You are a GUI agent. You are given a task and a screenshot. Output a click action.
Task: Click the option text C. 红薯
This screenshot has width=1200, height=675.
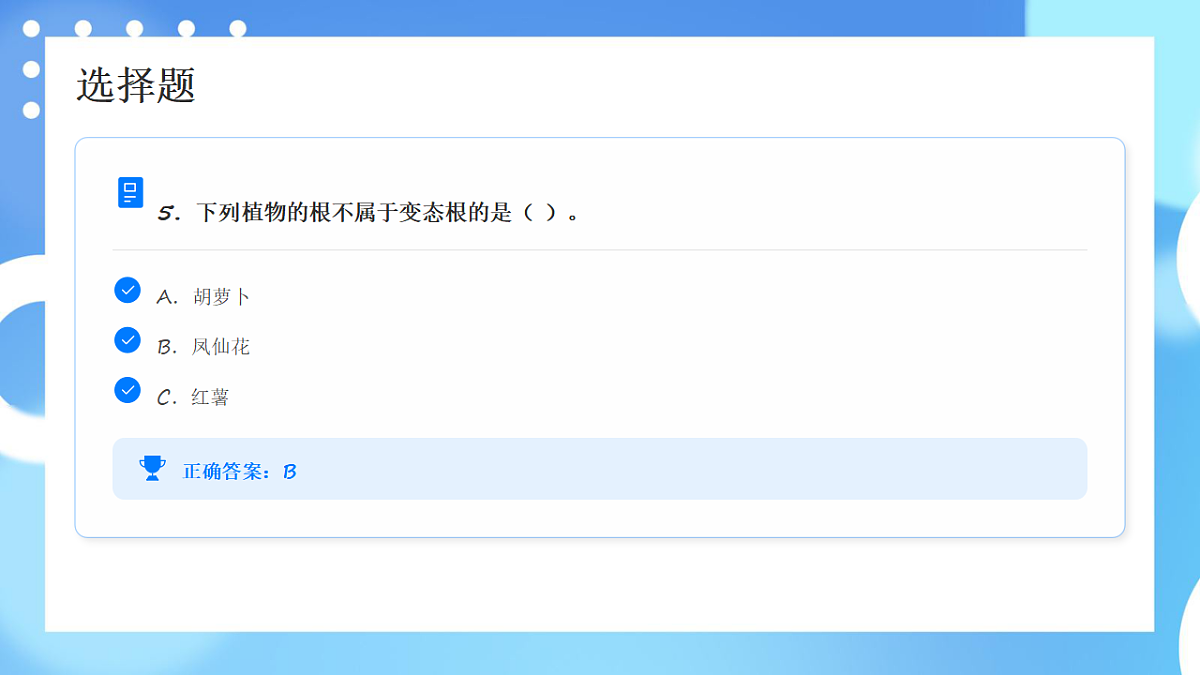[193, 397]
